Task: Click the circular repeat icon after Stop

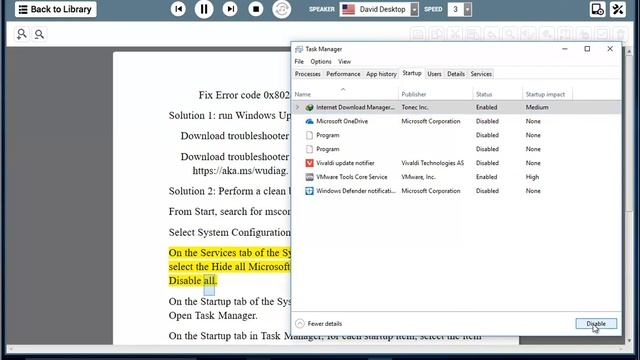Action: tap(282, 9)
